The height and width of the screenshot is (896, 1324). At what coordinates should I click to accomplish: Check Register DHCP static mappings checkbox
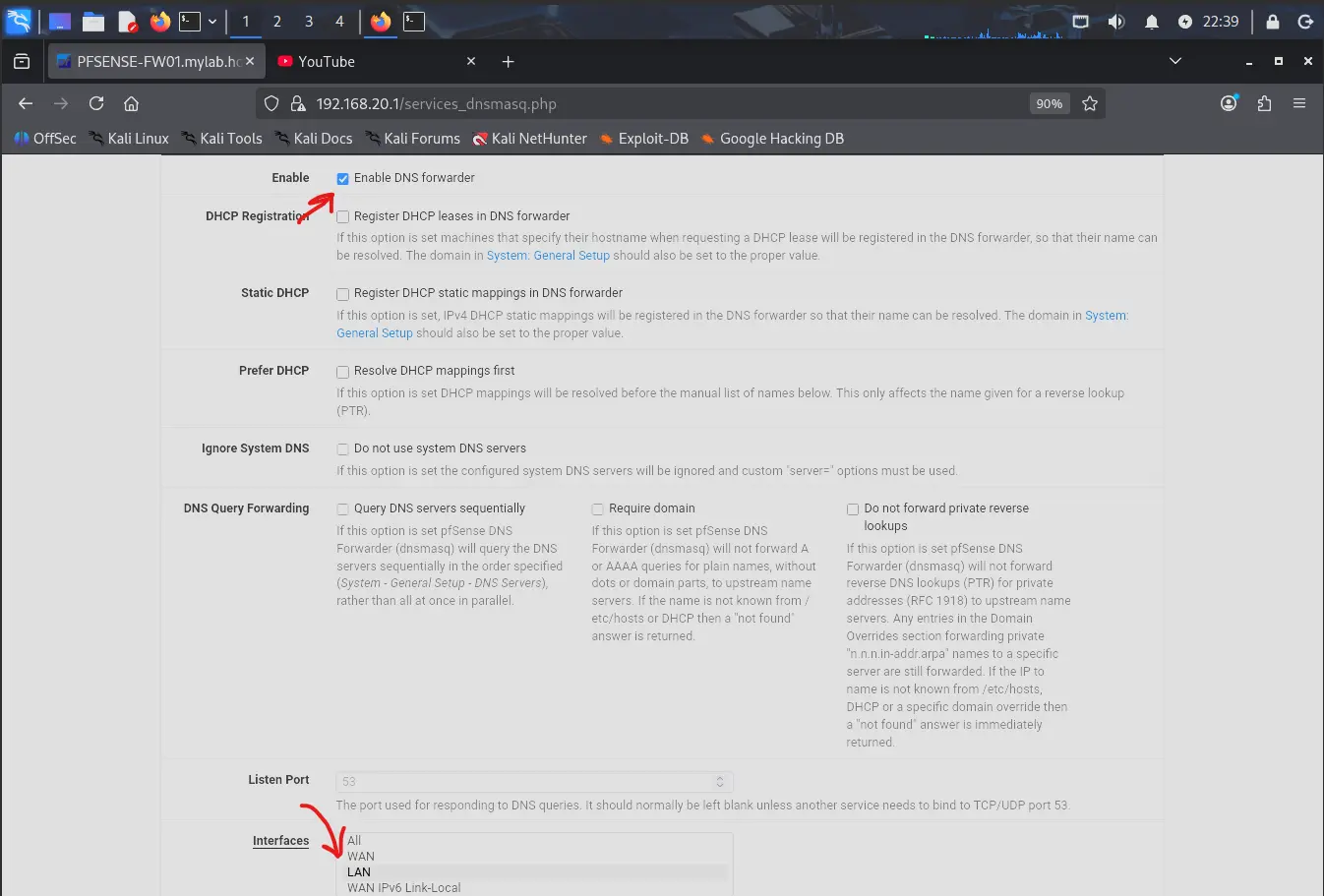pyautogui.click(x=343, y=293)
